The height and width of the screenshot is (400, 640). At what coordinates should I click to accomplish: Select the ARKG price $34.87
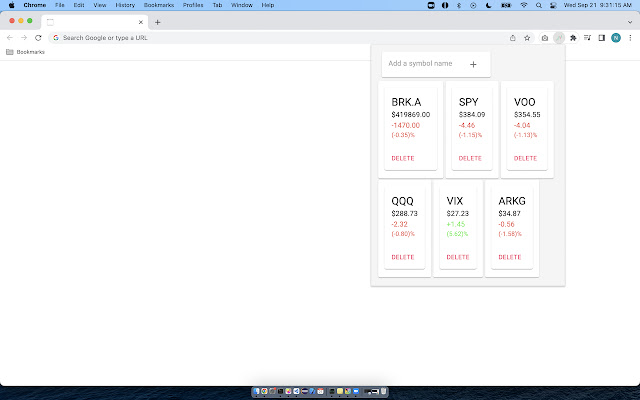(x=509, y=213)
